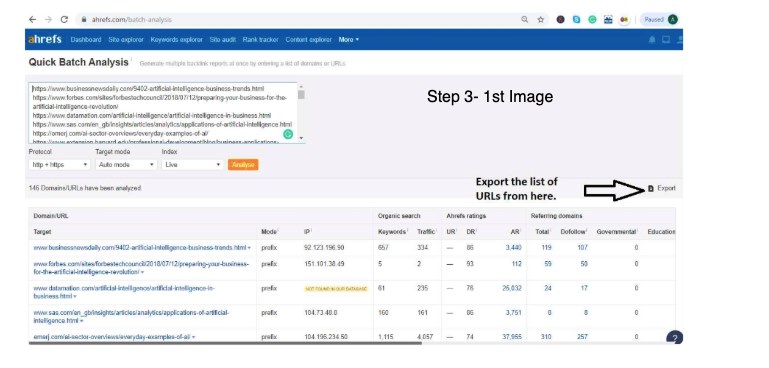Open sas.com applications-of-artificial-intelligence link
Screen dimensions: 769x368
click(x=131, y=316)
